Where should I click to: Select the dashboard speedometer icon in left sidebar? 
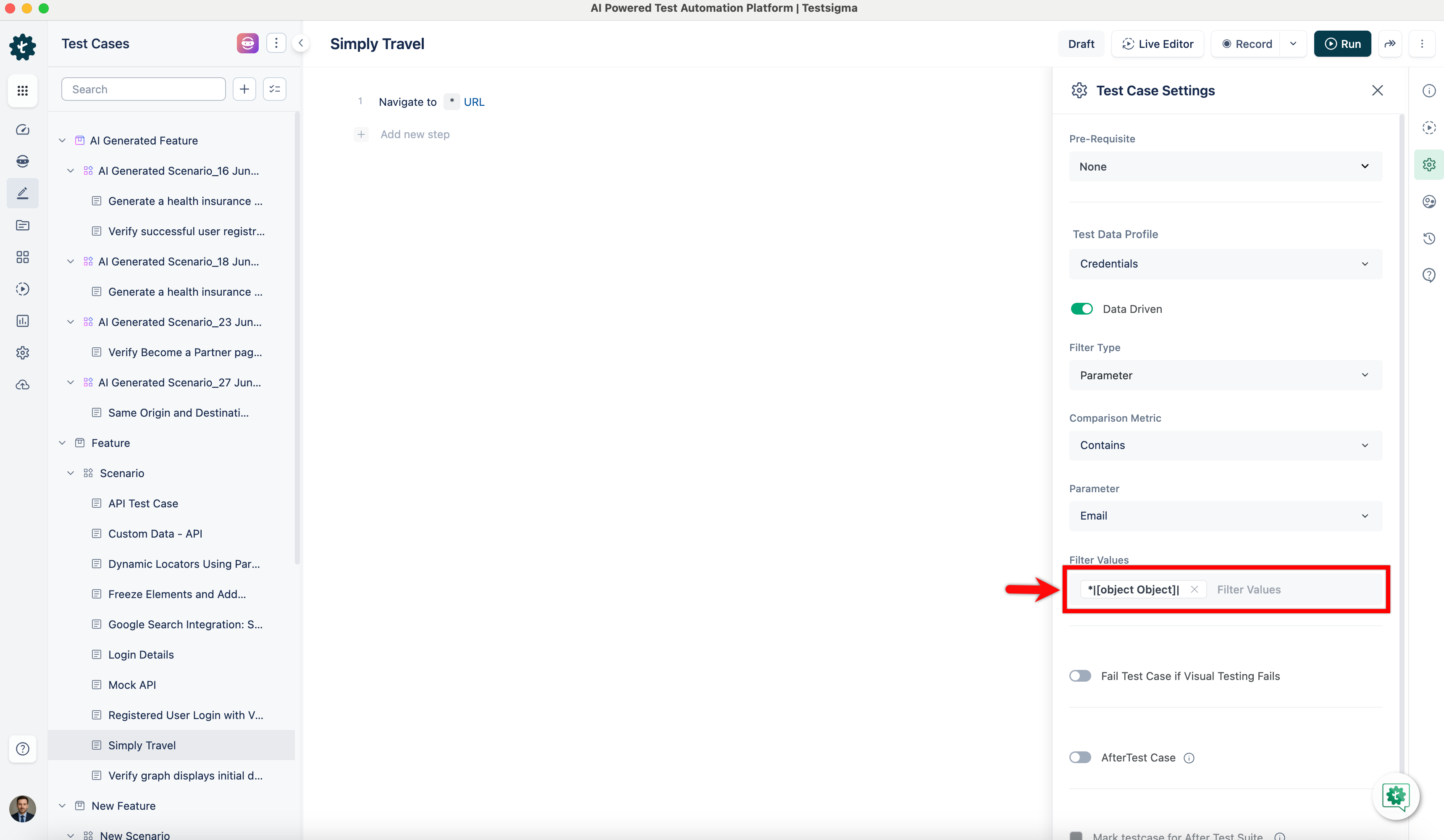pos(22,129)
